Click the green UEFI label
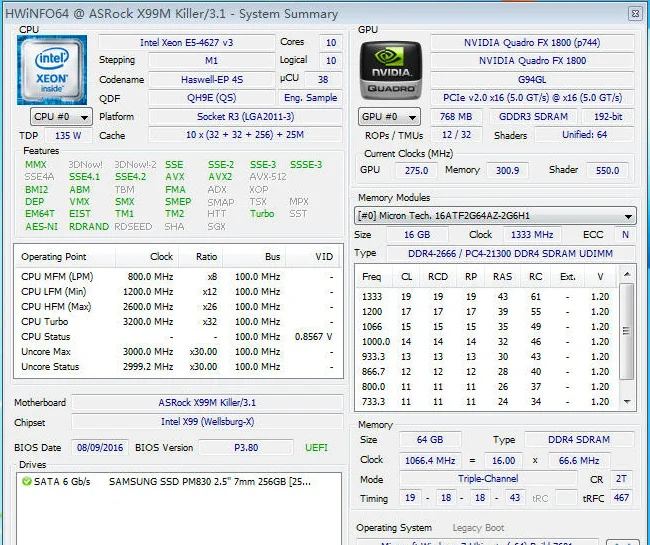This screenshot has width=650, height=545. tap(316, 448)
